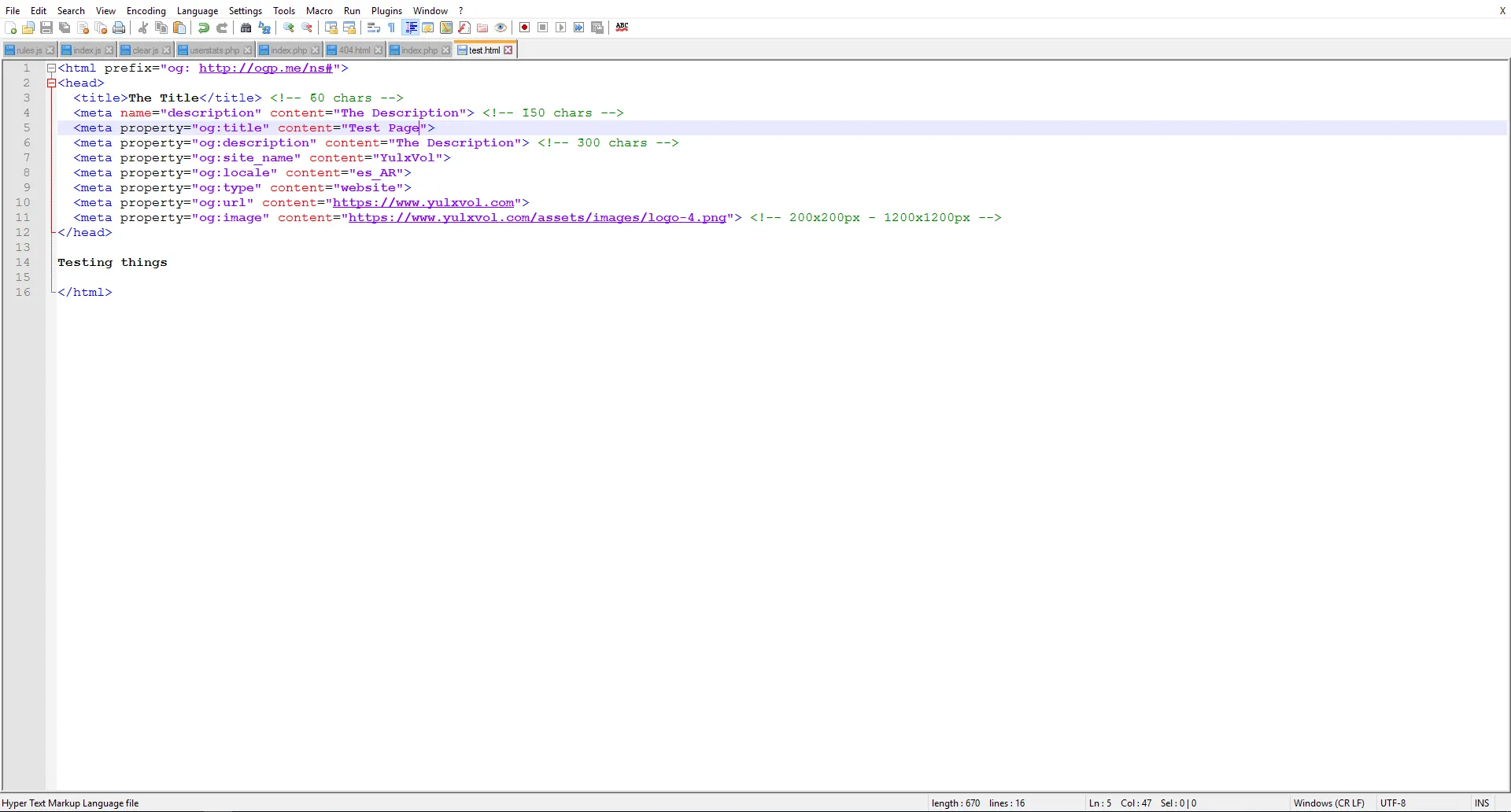1511x812 pixels.
Task: Click 'Hyper Text Markup Language file' status text
Action: [x=70, y=803]
